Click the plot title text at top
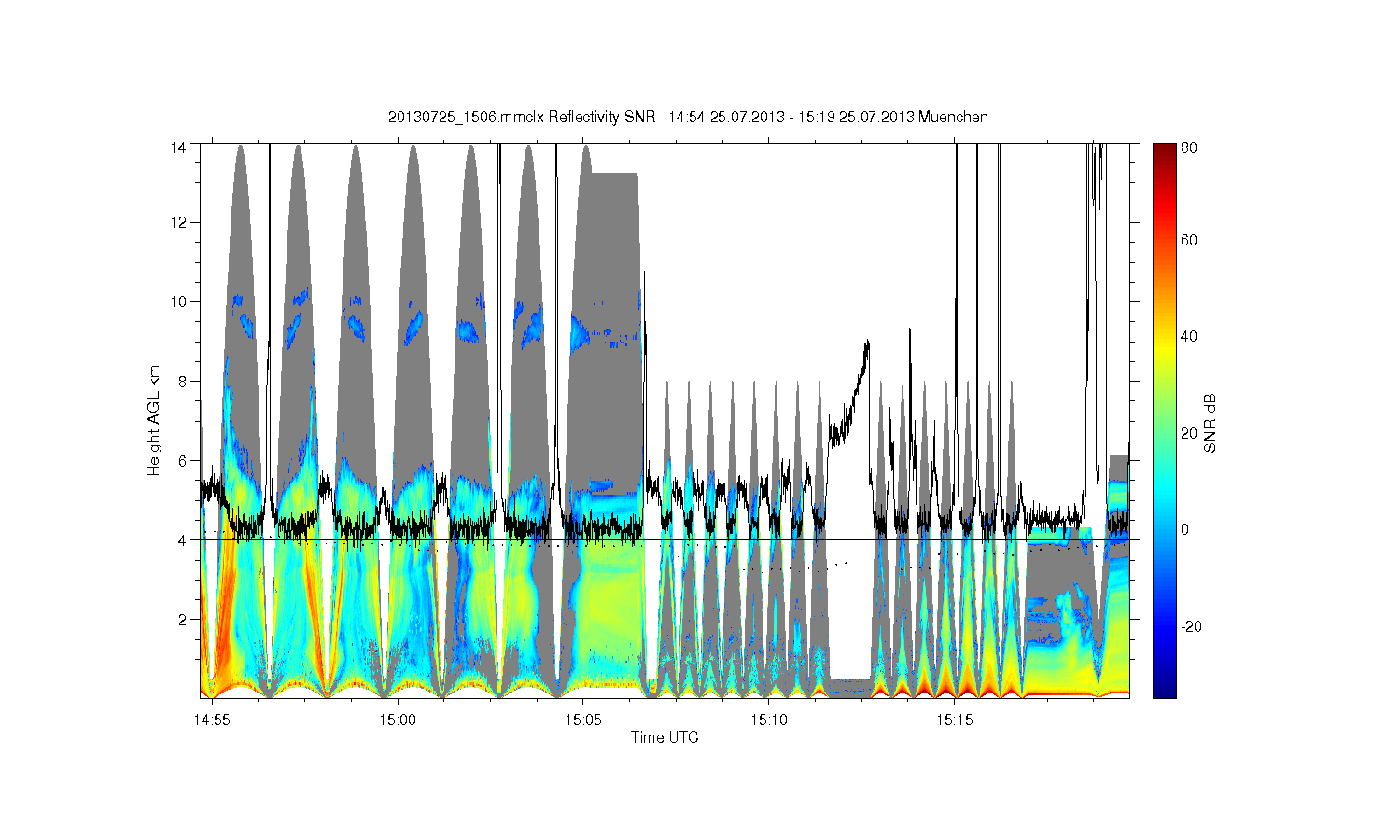 tap(688, 117)
